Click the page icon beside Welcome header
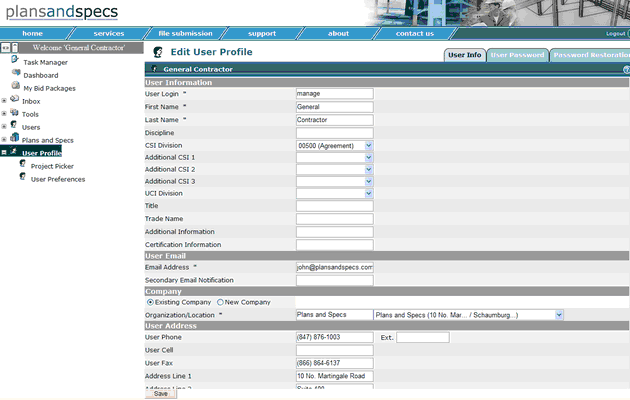 (14, 48)
